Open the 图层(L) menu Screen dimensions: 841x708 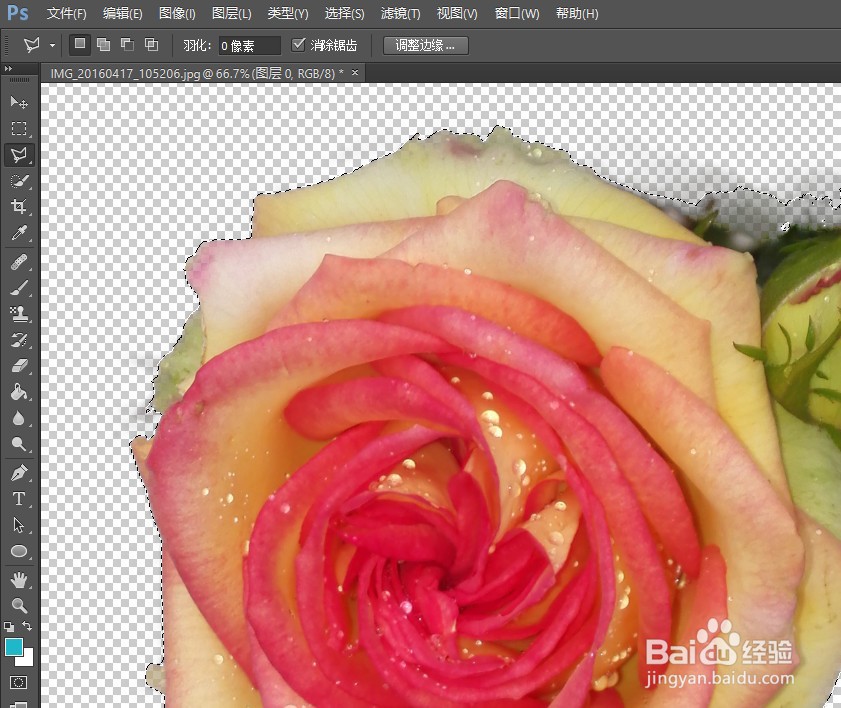pyautogui.click(x=231, y=13)
